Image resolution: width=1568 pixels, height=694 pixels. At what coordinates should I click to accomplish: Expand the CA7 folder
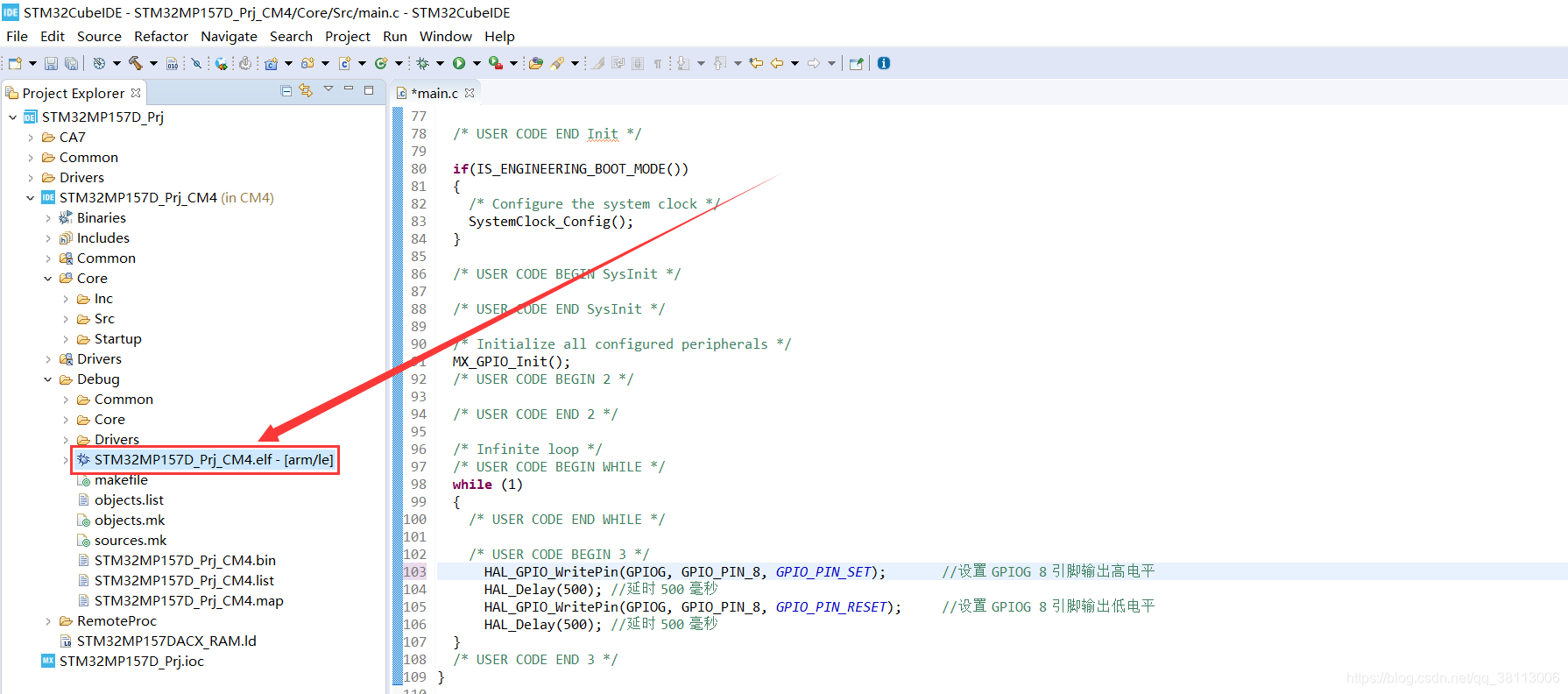(31, 138)
